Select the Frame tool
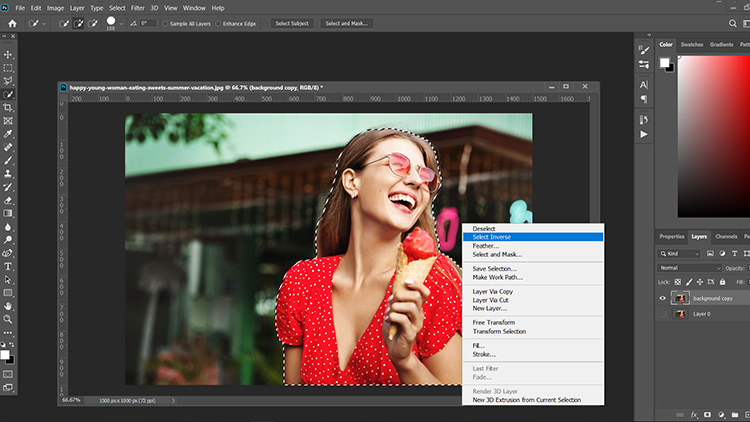 point(8,121)
